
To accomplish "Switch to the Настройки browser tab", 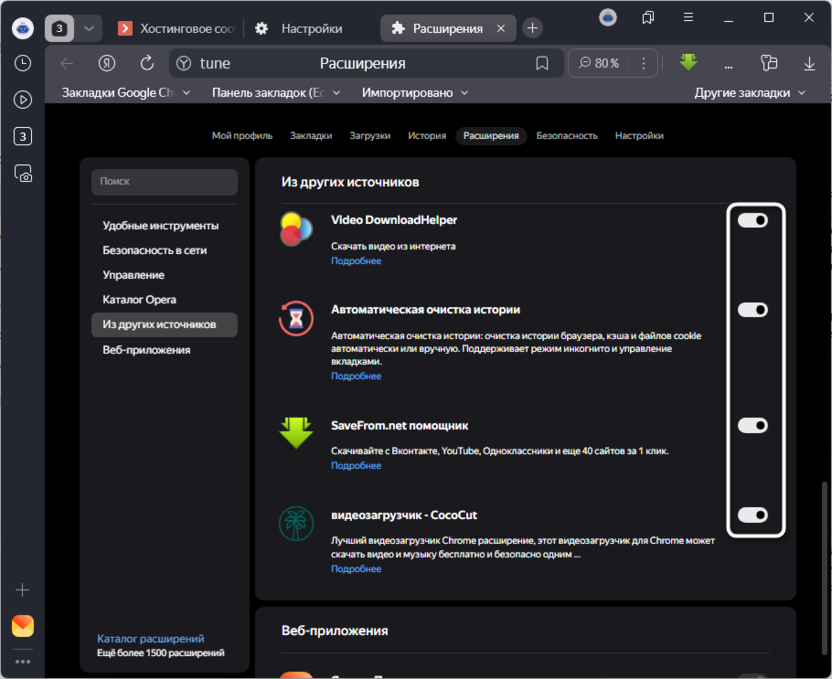I will 299,28.
